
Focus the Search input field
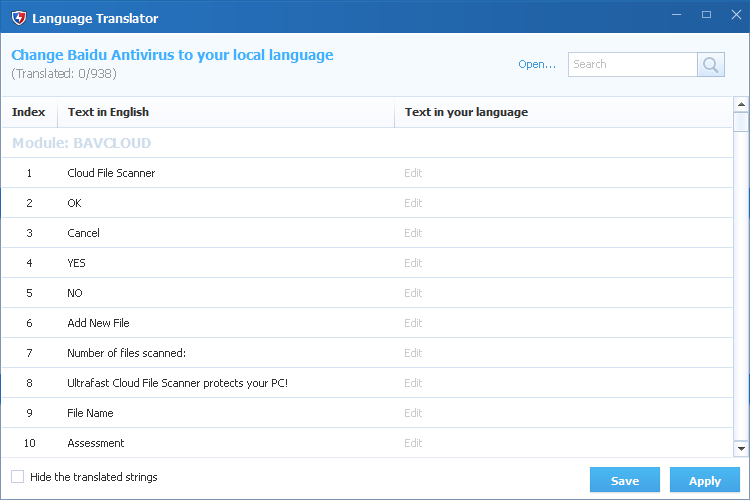(632, 65)
